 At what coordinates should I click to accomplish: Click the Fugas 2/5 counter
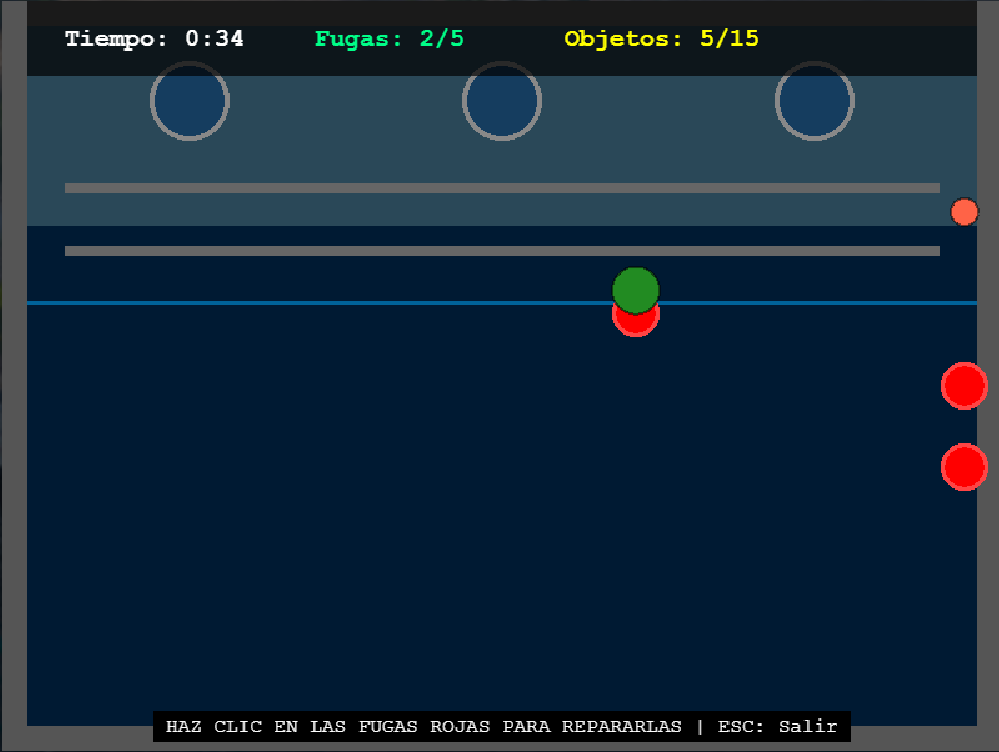[x=389, y=39]
